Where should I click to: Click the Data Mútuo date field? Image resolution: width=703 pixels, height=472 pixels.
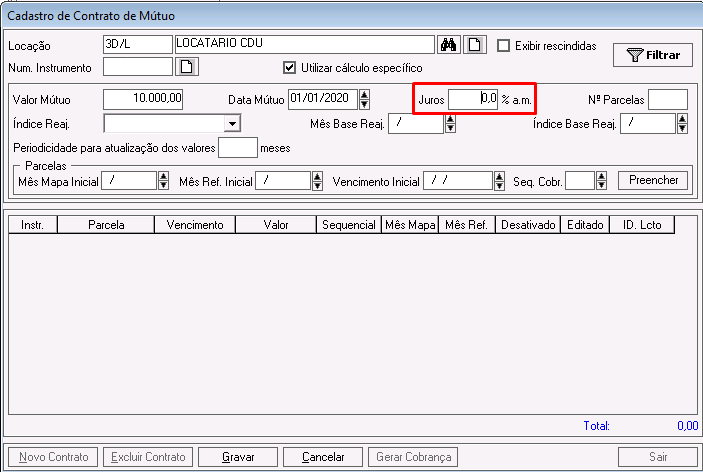pyautogui.click(x=323, y=99)
